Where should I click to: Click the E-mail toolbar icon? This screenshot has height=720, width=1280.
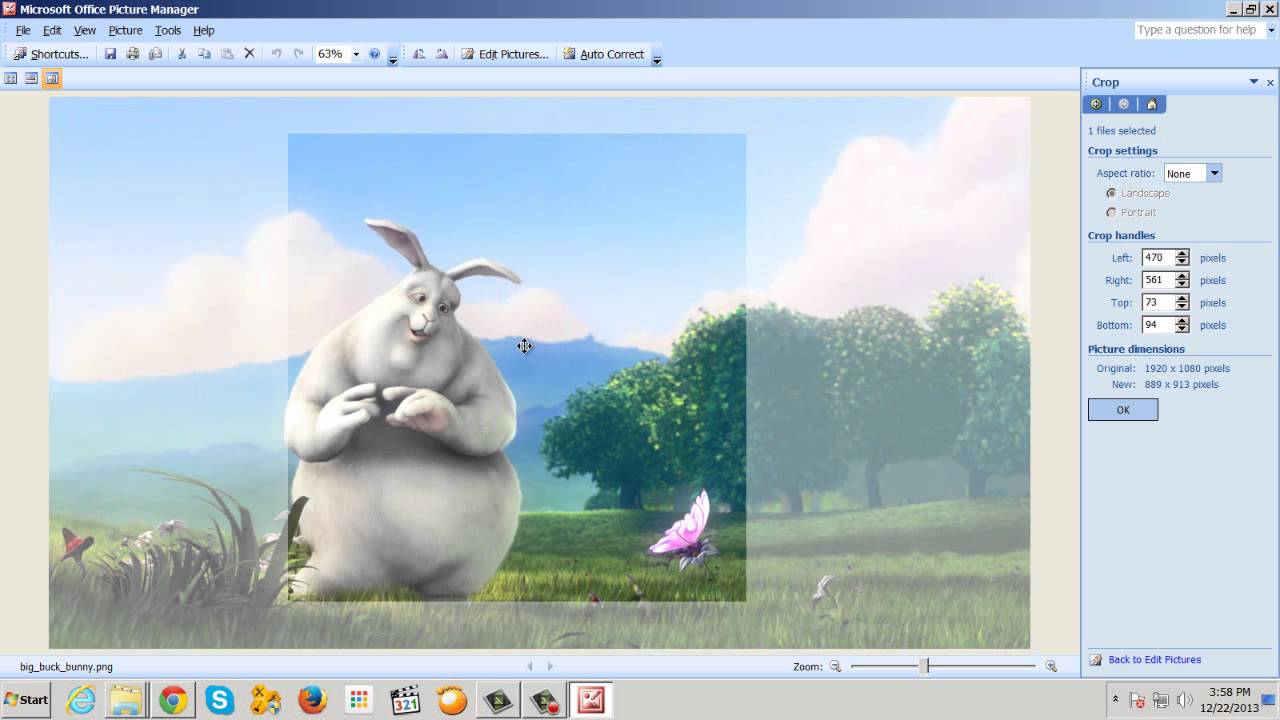(155, 54)
